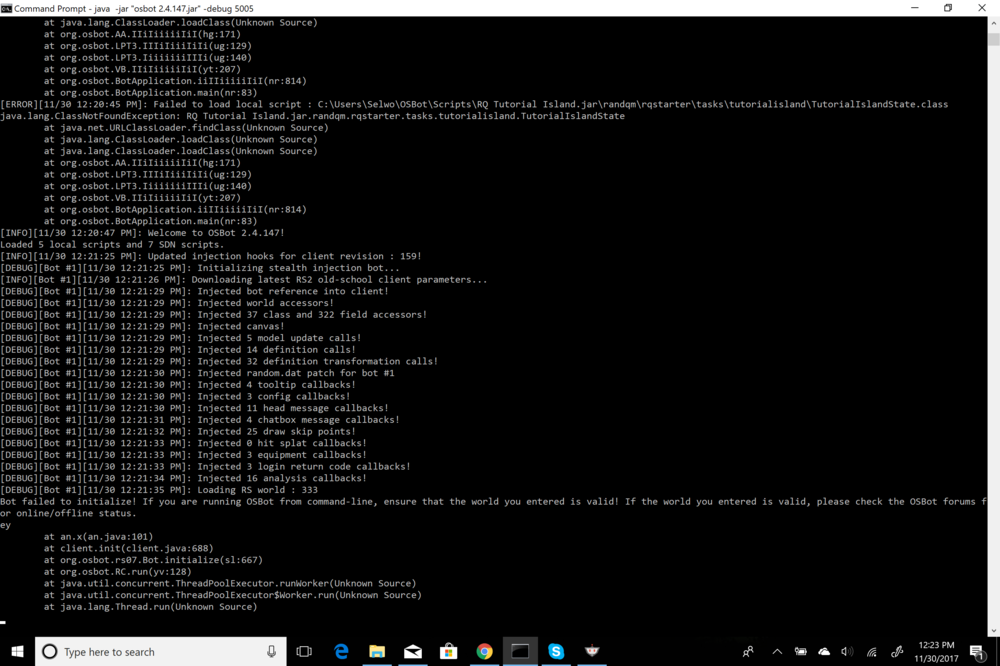Click 'Injected 11 head message callbacks!' line
1000x666 pixels.
click(x=195, y=408)
